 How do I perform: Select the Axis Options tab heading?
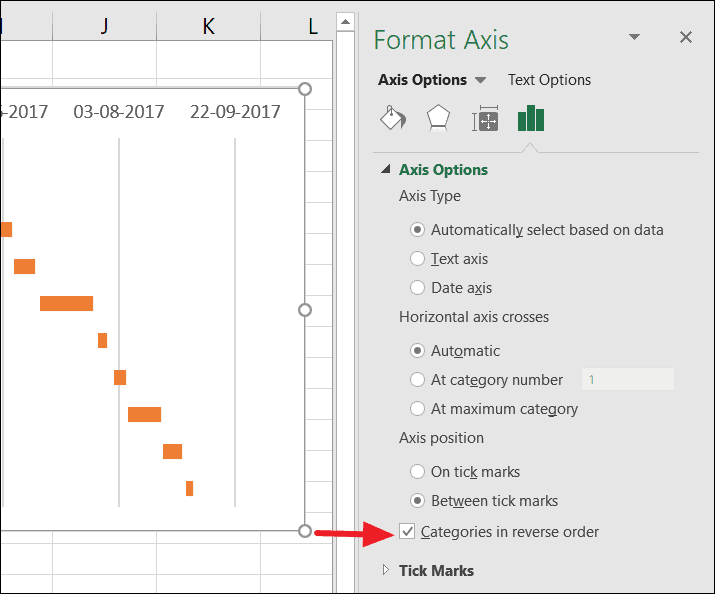pos(422,80)
